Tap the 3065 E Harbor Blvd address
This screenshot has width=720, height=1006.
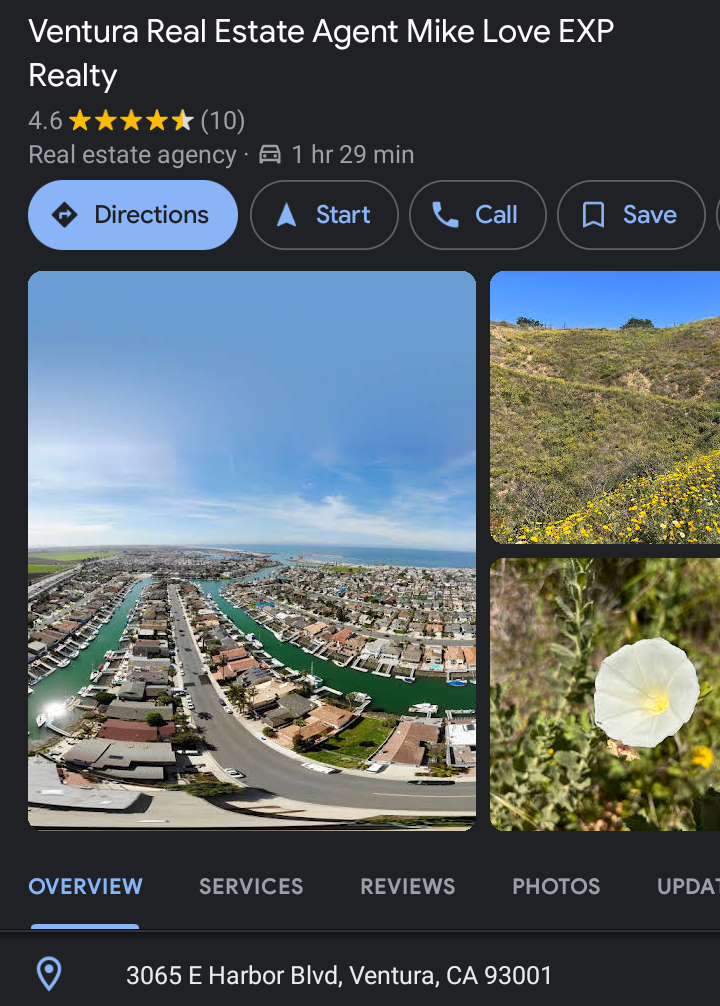click(338, 975)
